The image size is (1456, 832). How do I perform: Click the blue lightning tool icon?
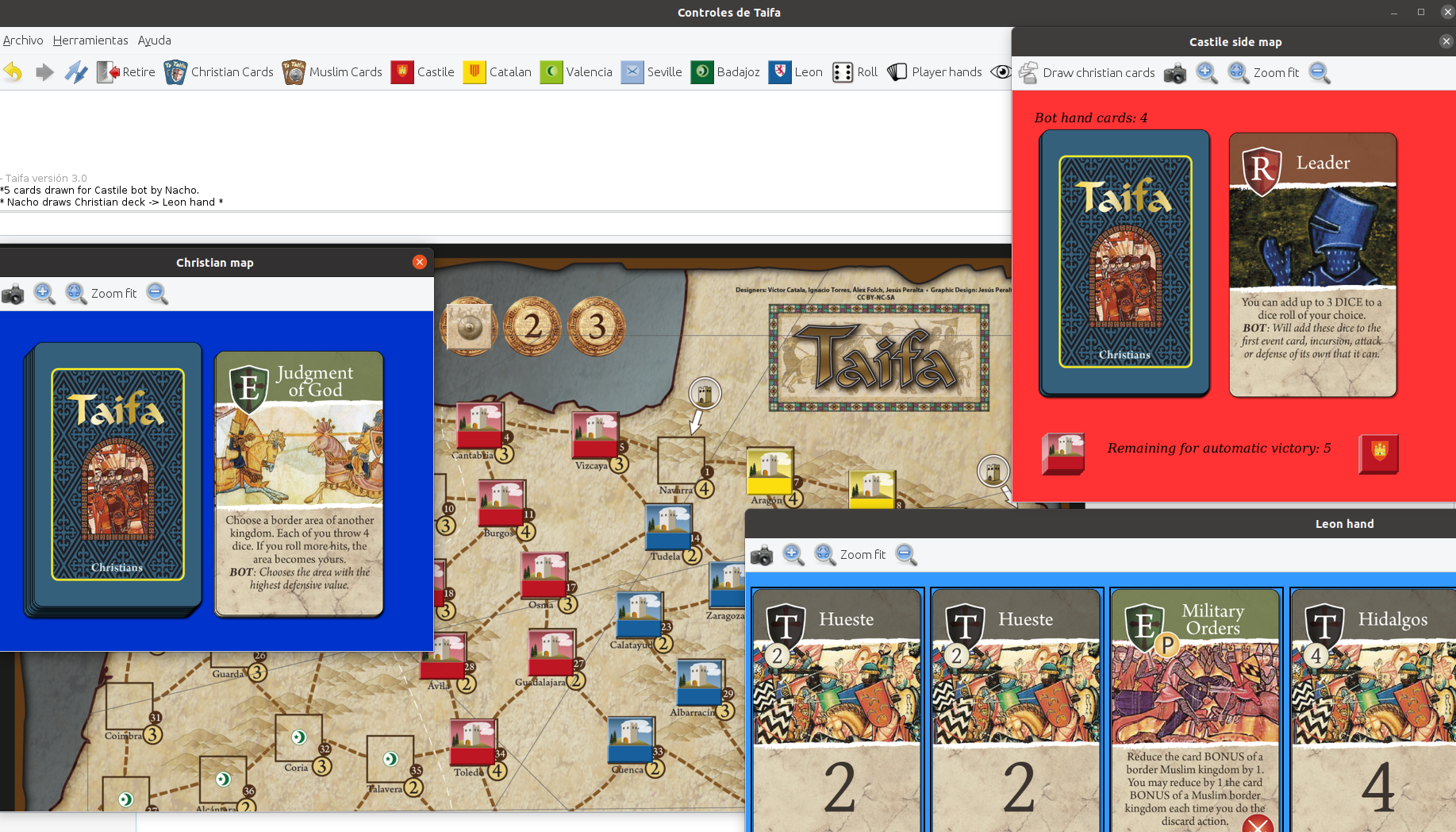coord(76,72)
